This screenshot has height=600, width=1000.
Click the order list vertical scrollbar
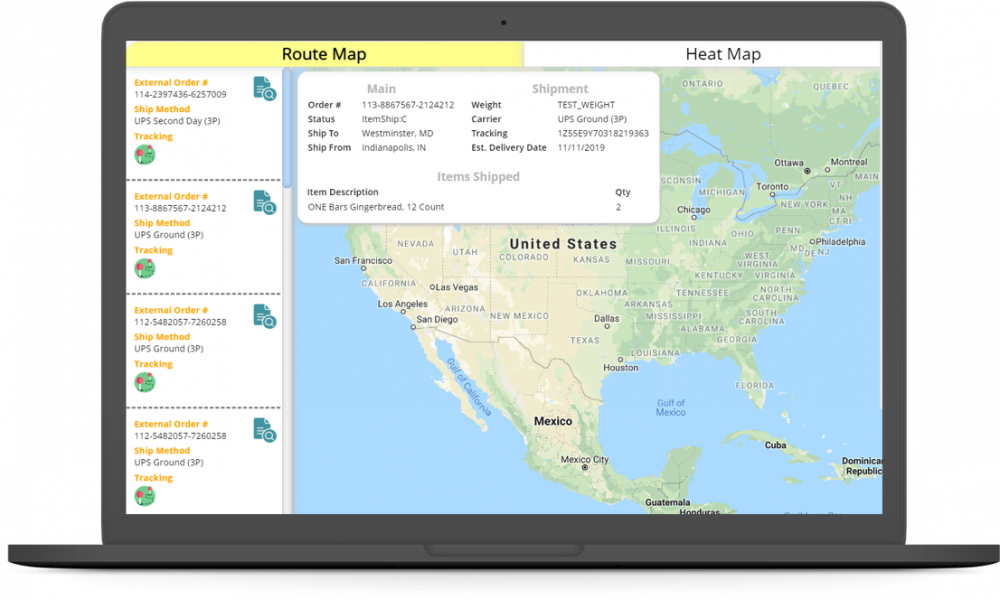tap(287, 130)
